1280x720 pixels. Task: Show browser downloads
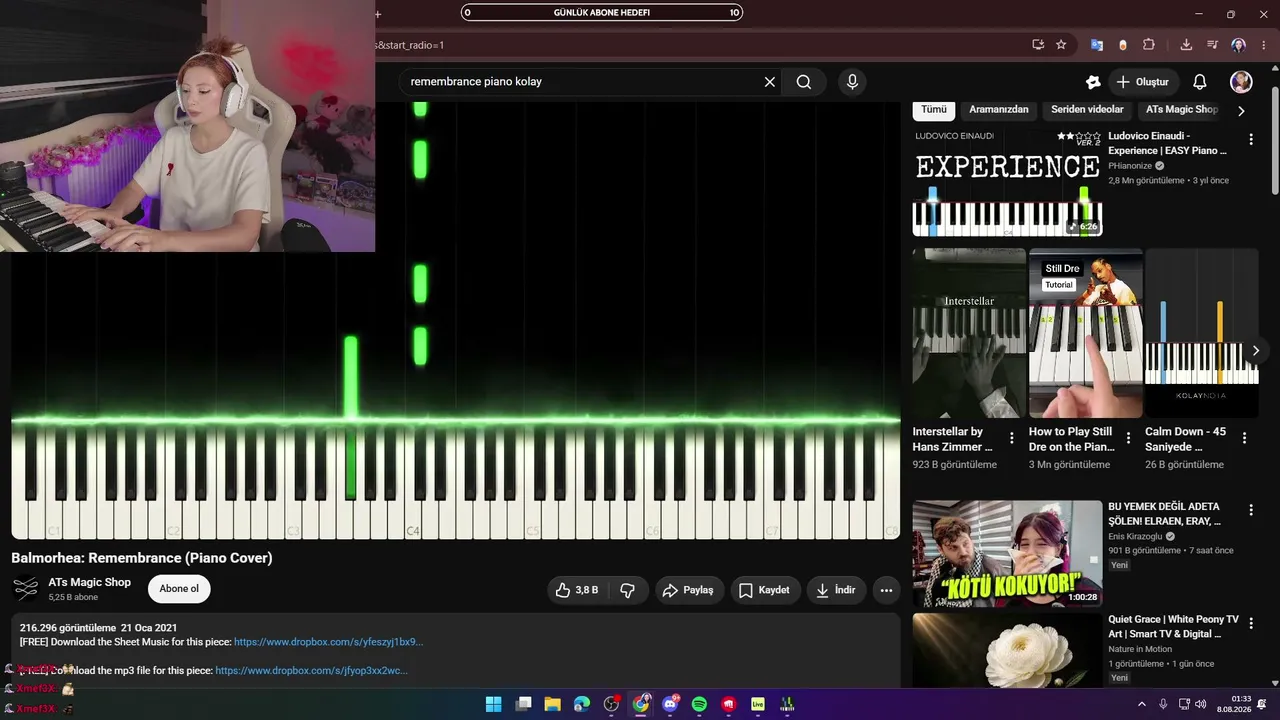(x=1186, y=45)
